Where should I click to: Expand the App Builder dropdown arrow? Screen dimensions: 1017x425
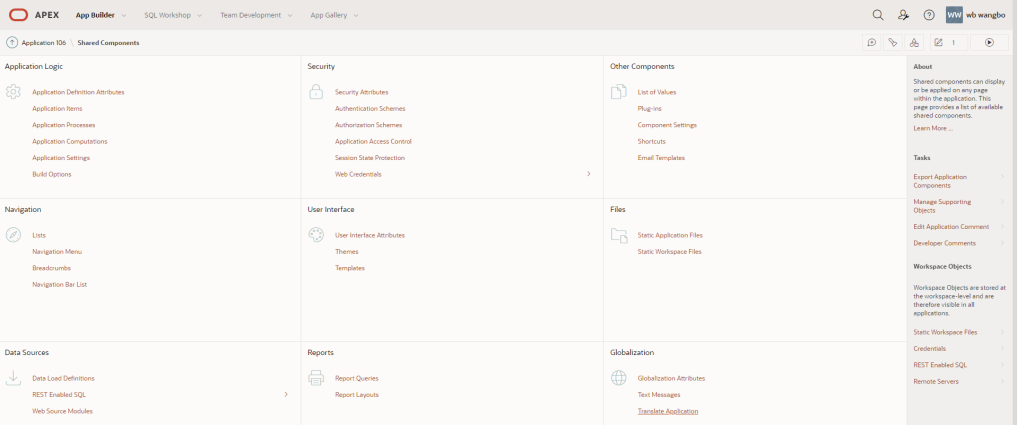(124, 16)
